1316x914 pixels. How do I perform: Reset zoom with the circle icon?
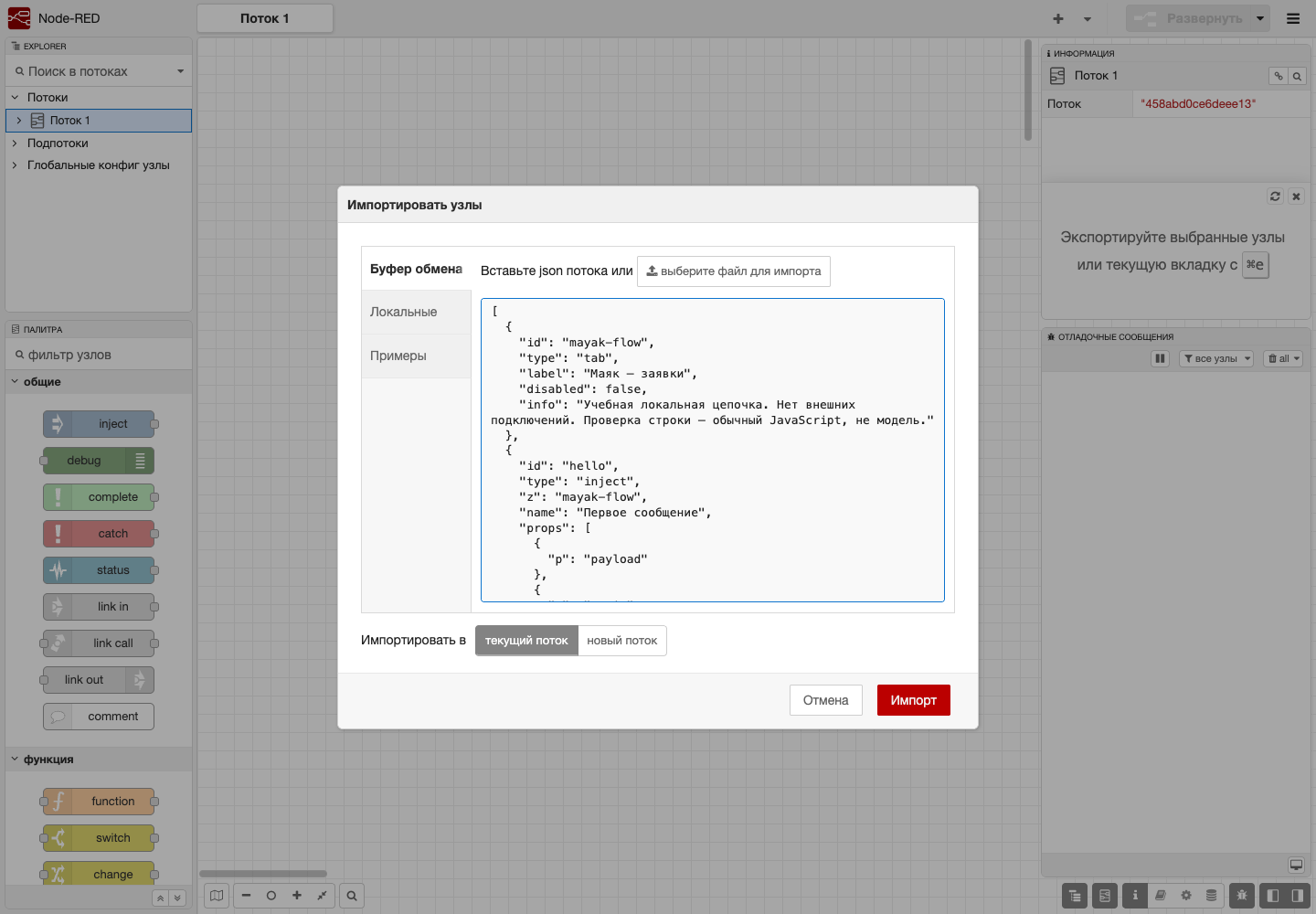click(x=271, y=896)
